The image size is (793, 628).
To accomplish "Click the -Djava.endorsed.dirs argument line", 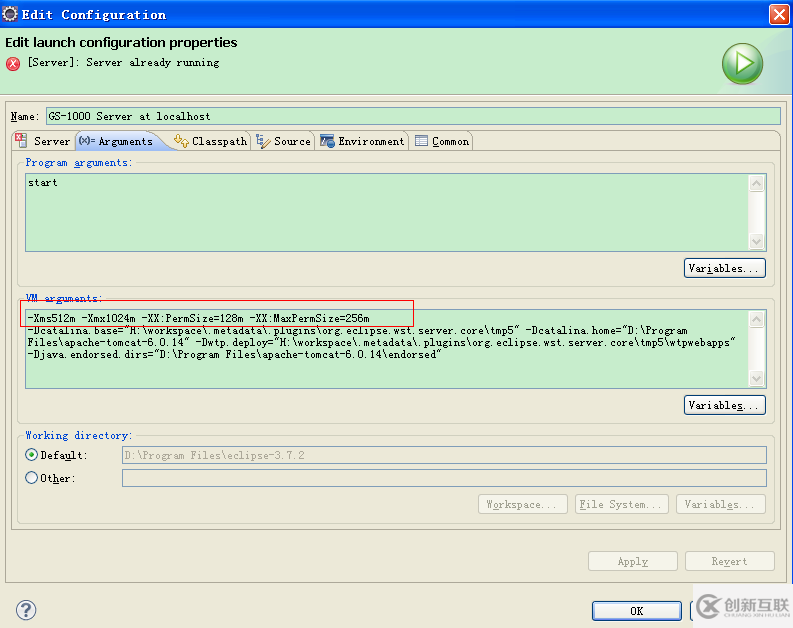I will pos(234,354).
